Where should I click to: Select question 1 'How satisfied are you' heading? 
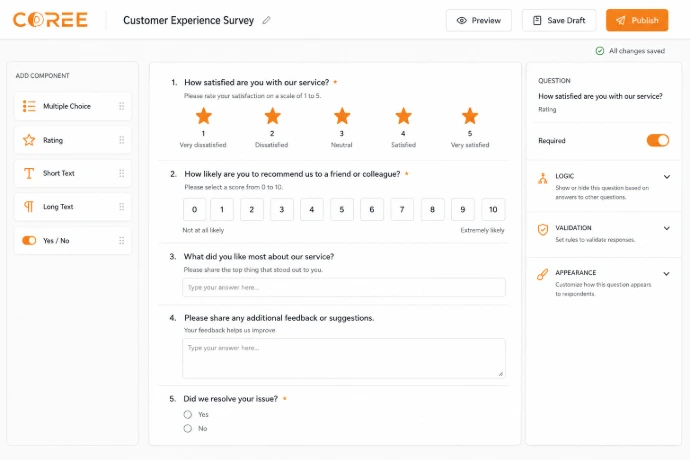click(257, 82)
